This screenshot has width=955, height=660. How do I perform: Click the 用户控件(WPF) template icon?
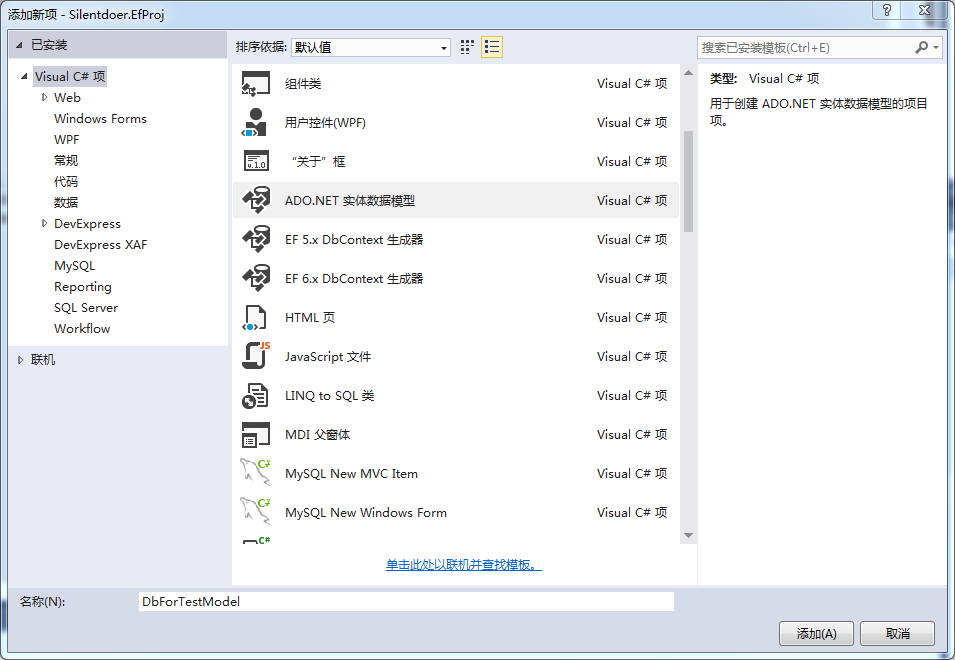tap(256, 122)
